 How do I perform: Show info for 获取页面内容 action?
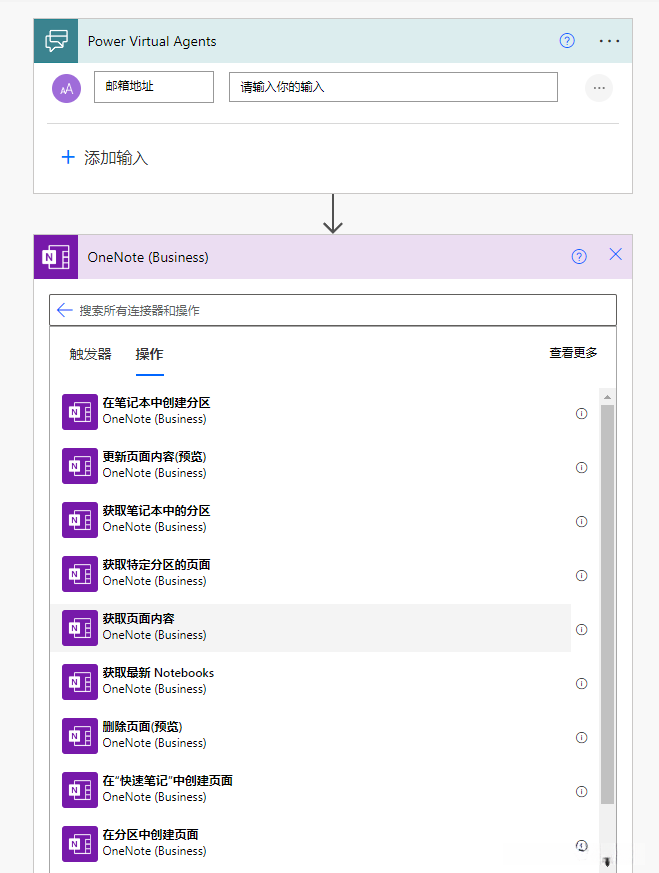point(582,630)
